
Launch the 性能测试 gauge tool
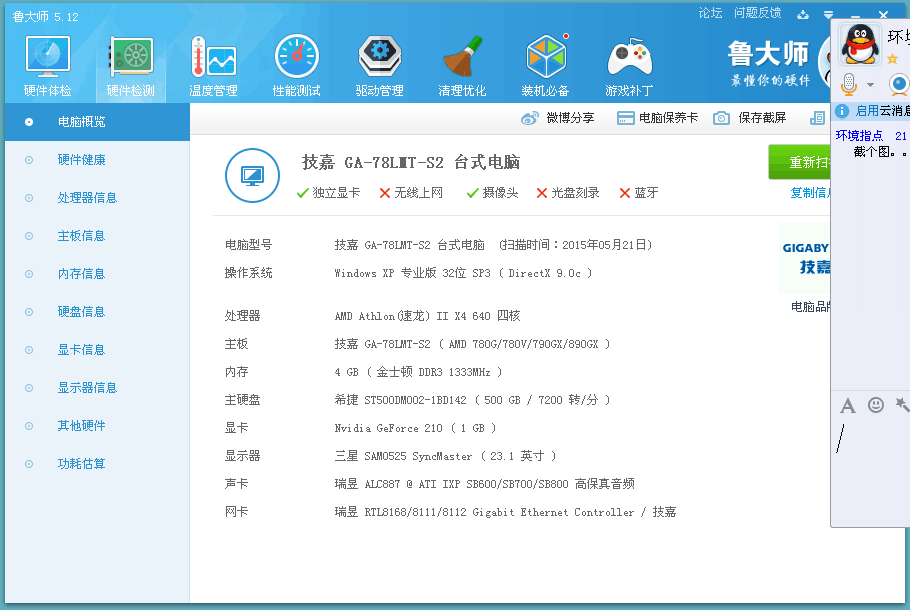pyautogui.click(x=297, y=66)
